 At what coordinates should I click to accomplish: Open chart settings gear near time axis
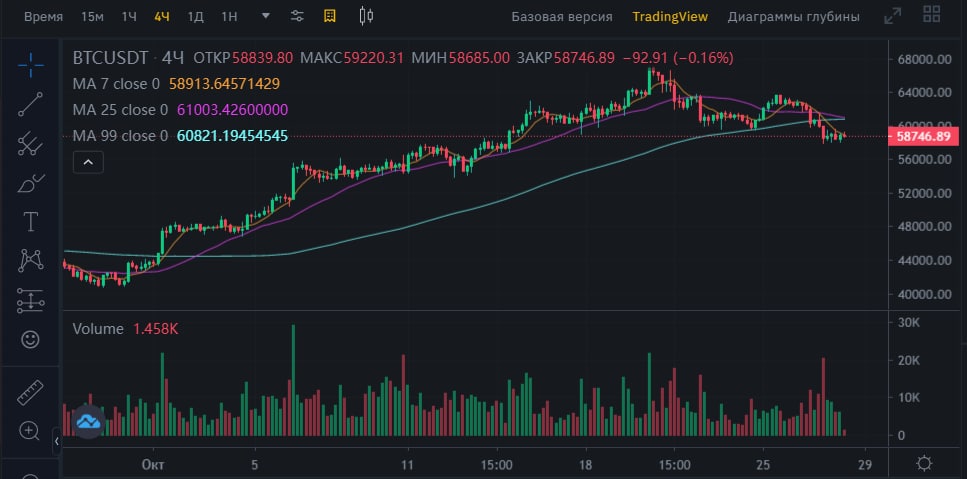coord(924,463)
